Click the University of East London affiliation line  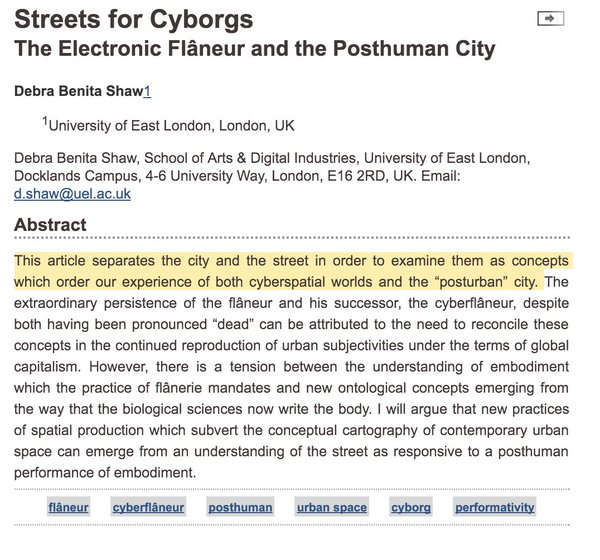point(171,126)
